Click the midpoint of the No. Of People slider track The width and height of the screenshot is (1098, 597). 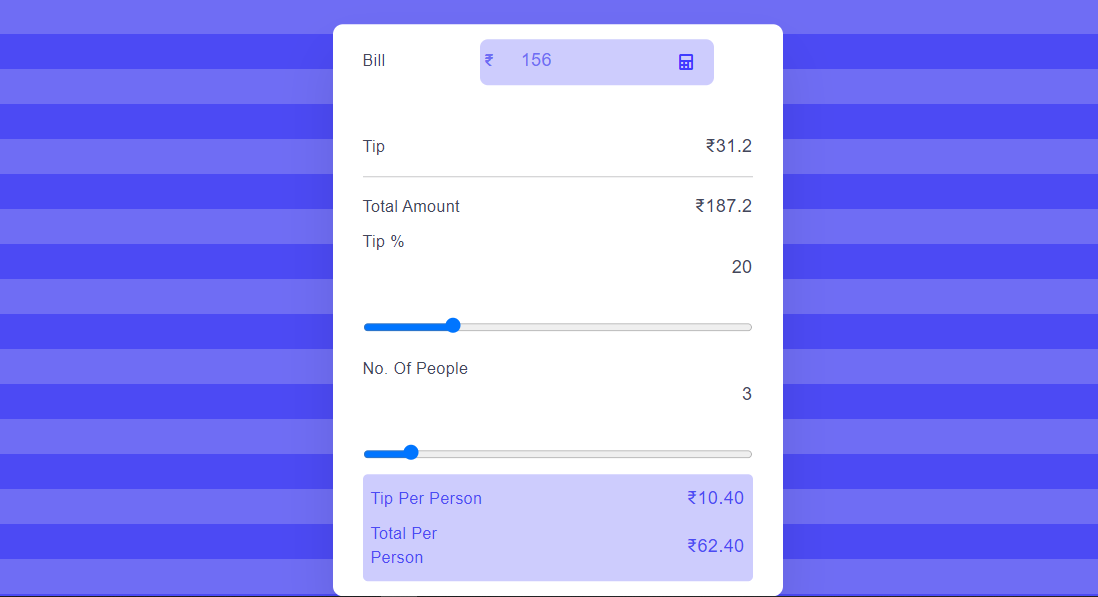coord(558,454)
